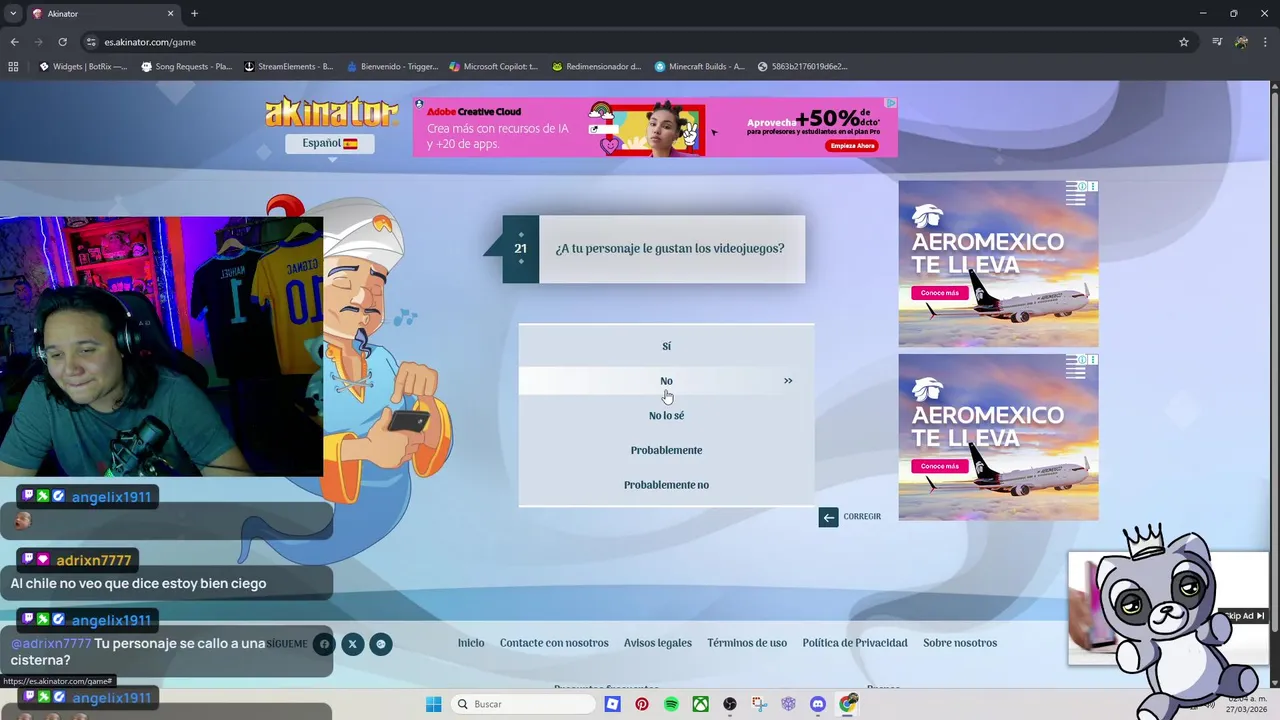The width and height of the screenshot is (1280, 720).
Task: Click Conoce más in upper Aeromexico ad
Action: [938, 293]
